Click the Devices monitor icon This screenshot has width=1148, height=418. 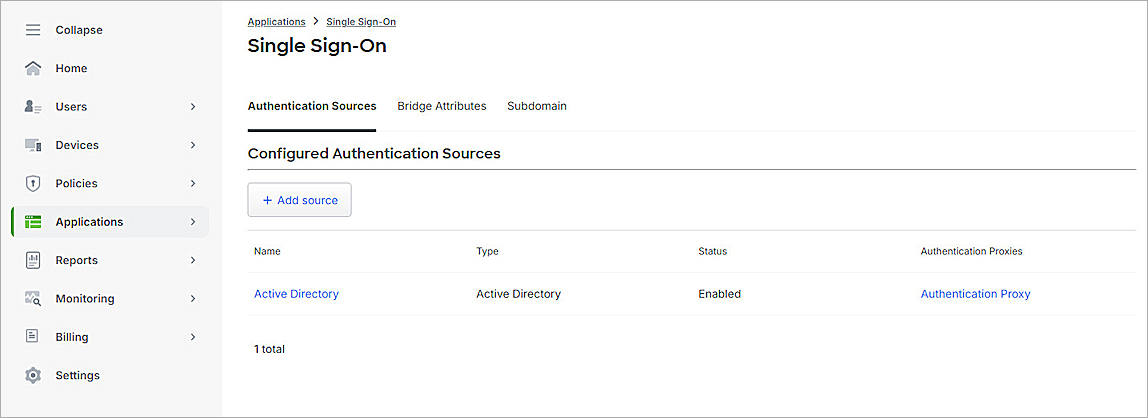click(33, 145)
